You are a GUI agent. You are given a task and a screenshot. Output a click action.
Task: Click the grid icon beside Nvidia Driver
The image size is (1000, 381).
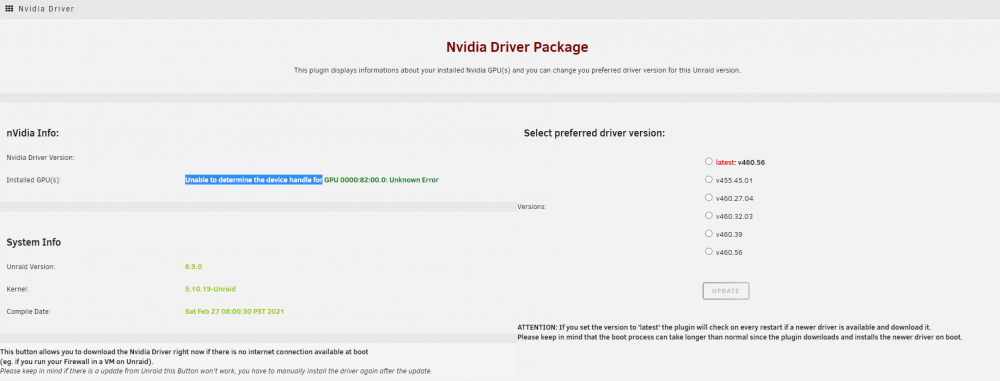[x=9, y=9]
